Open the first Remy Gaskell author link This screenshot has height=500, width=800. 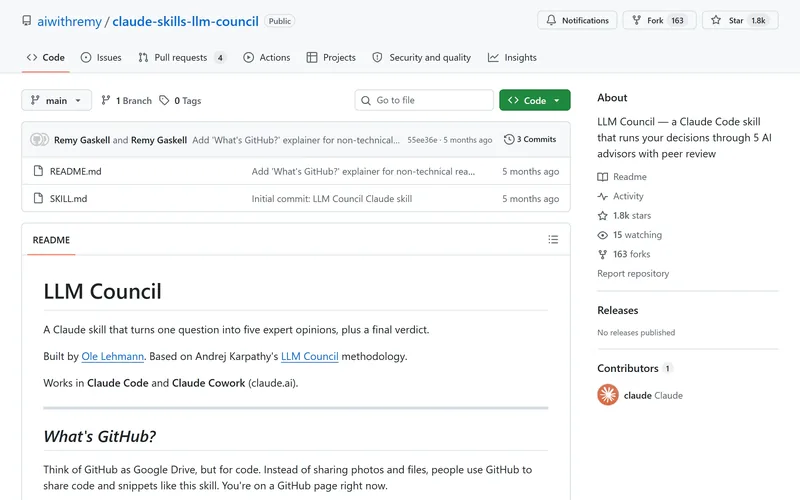coord(82,140)
